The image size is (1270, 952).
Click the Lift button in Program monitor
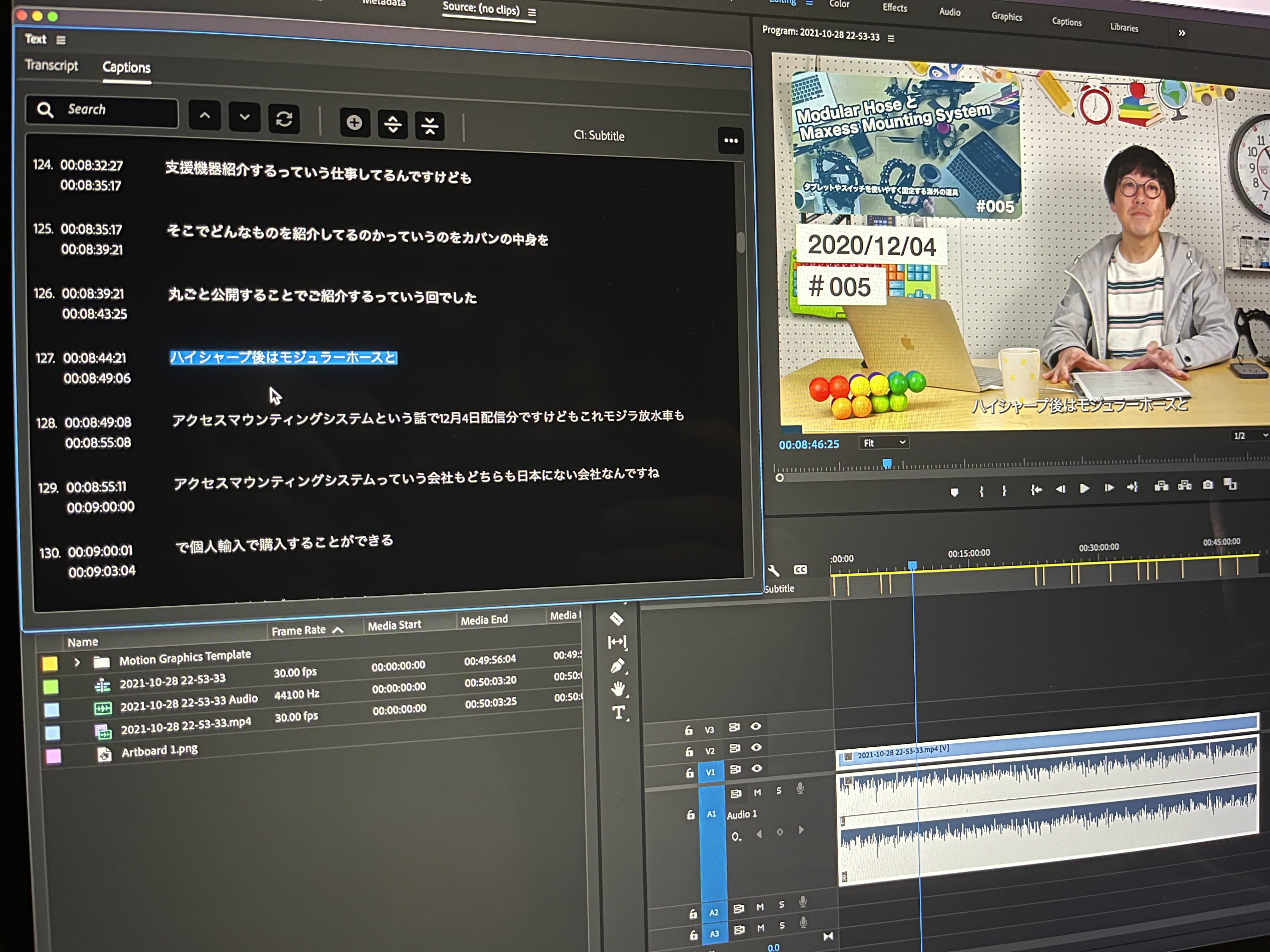point(1161,486)
